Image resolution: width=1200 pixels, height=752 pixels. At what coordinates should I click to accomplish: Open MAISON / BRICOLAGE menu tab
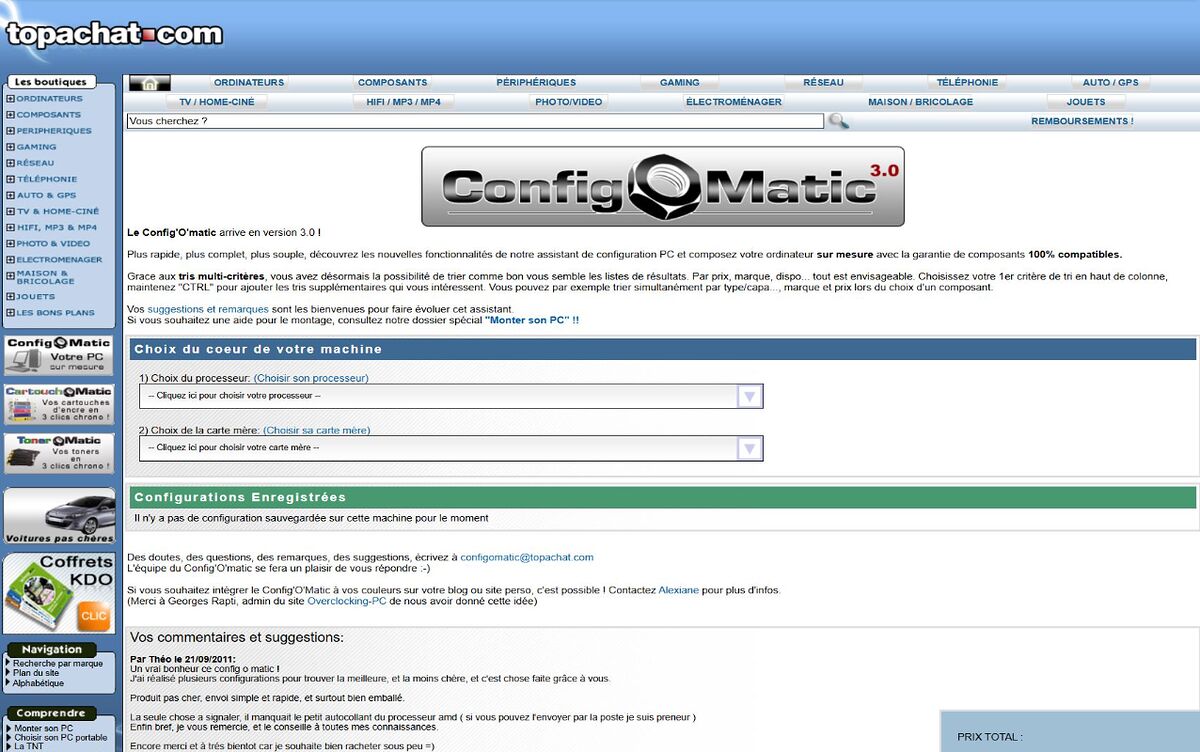920,102
